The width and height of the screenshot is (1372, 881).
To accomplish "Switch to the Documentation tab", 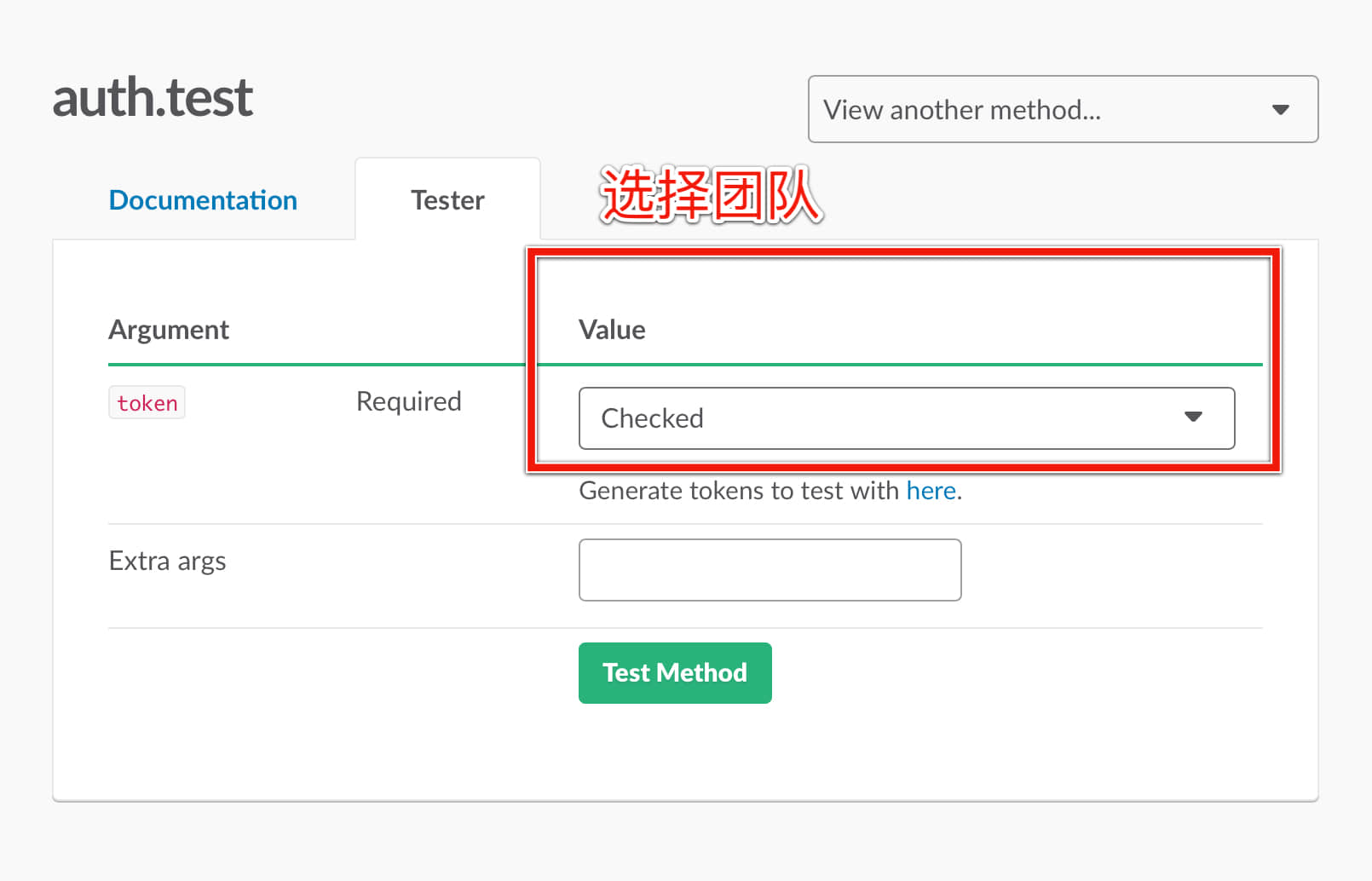I will (x=203, y=200).
